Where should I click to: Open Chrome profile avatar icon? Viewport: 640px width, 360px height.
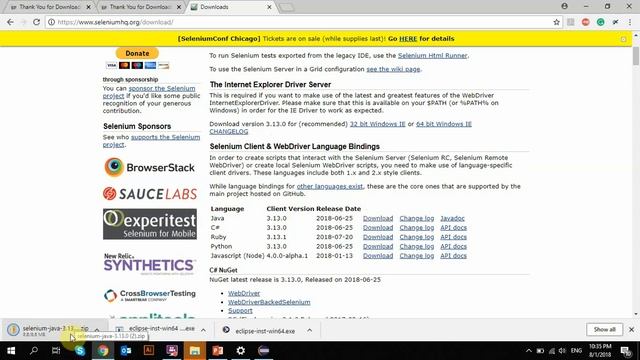point(564,6)
